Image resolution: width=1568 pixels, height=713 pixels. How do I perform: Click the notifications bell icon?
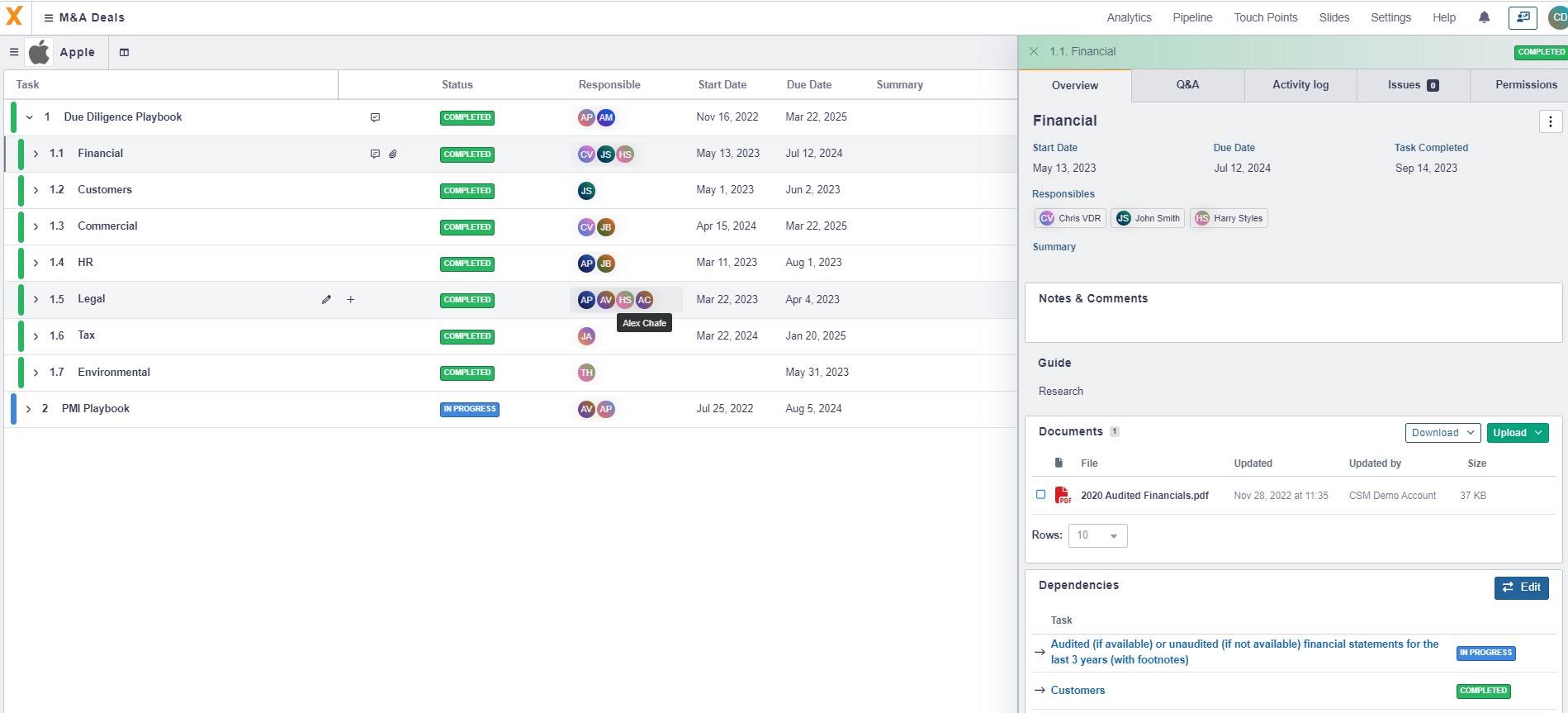[1484, 17]
